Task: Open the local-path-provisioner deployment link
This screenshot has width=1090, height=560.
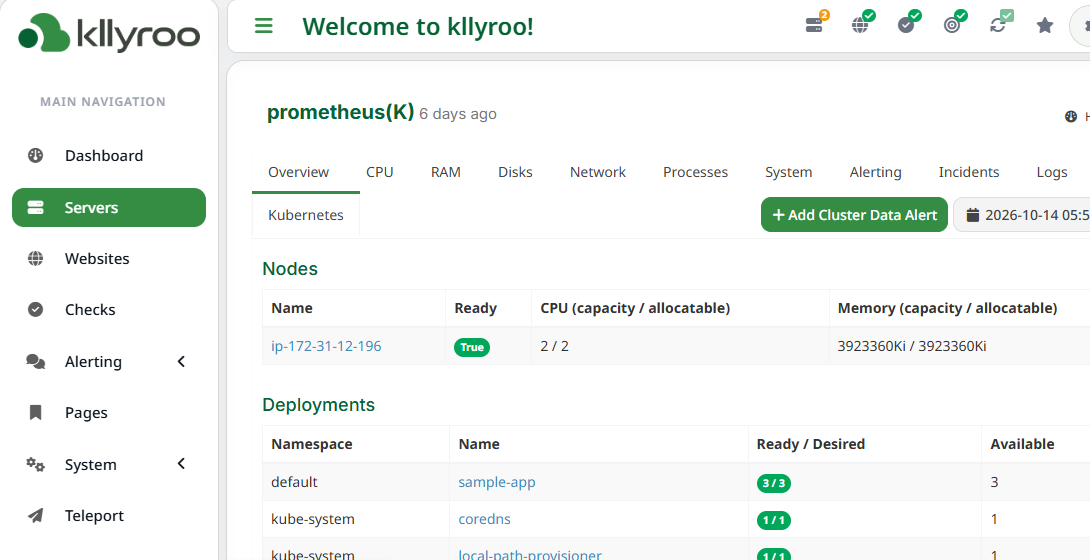Action: pyautogui.click(x=530, y=554)
